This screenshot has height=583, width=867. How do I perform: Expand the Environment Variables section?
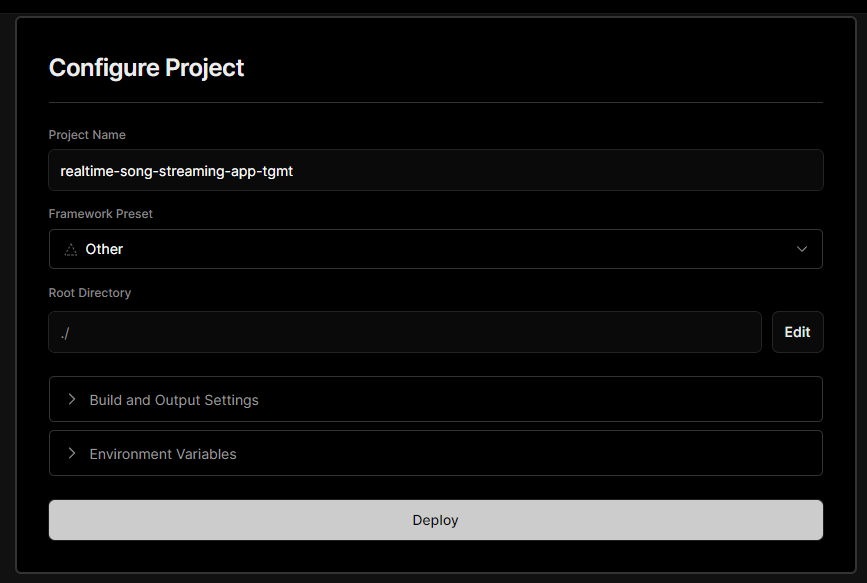435,454
